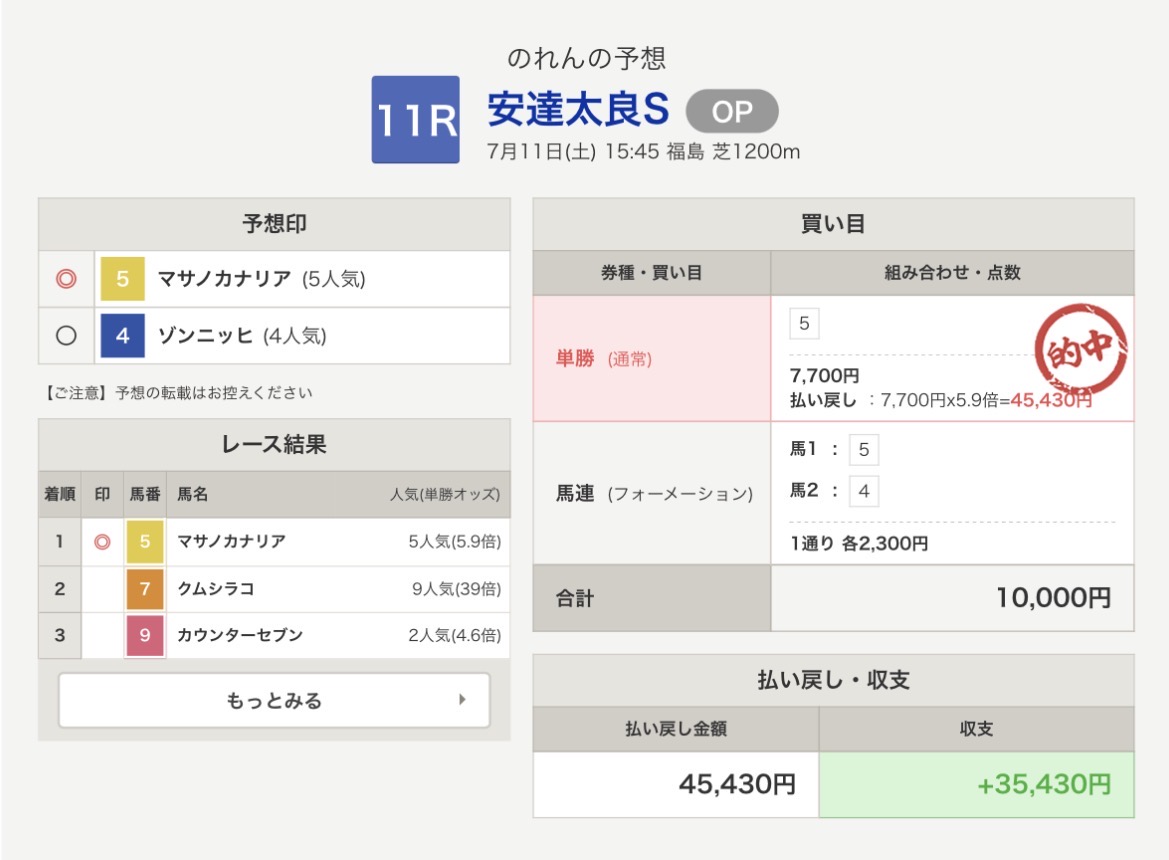The width and height of the screenshot is (1169, 860).
Task: Click odds 5人気(5.9倍)
Action: [455, 541]
